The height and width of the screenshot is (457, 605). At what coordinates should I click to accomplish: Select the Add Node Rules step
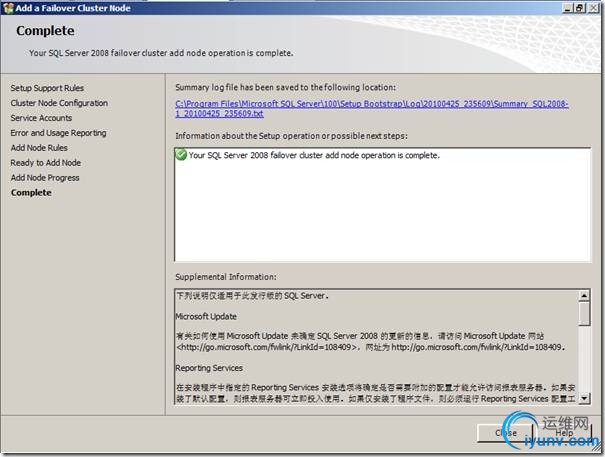point(39,148)
